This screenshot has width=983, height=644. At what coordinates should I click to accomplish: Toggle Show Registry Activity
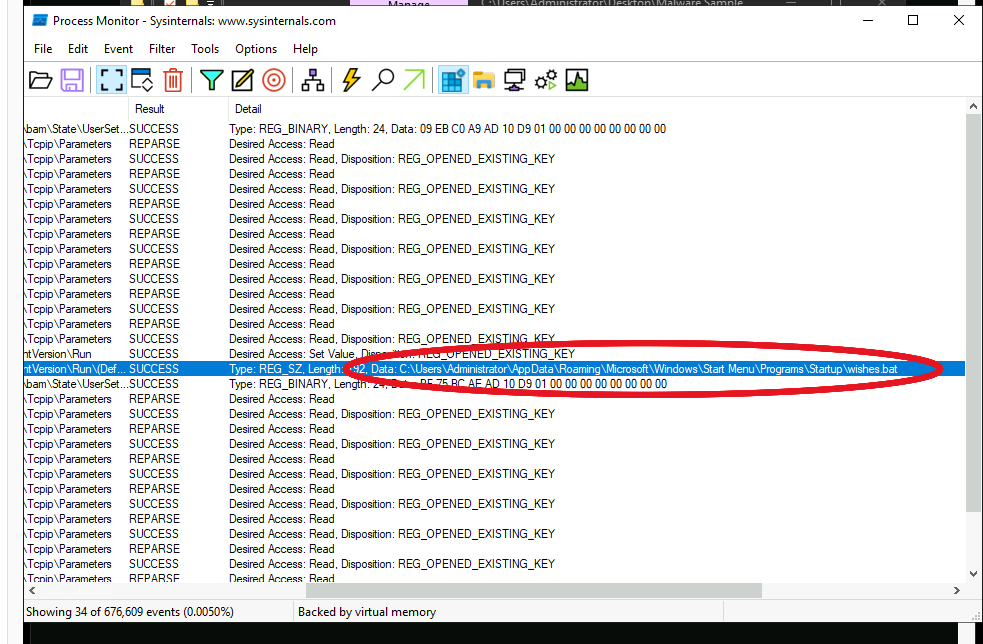click(x=453, y=81)
